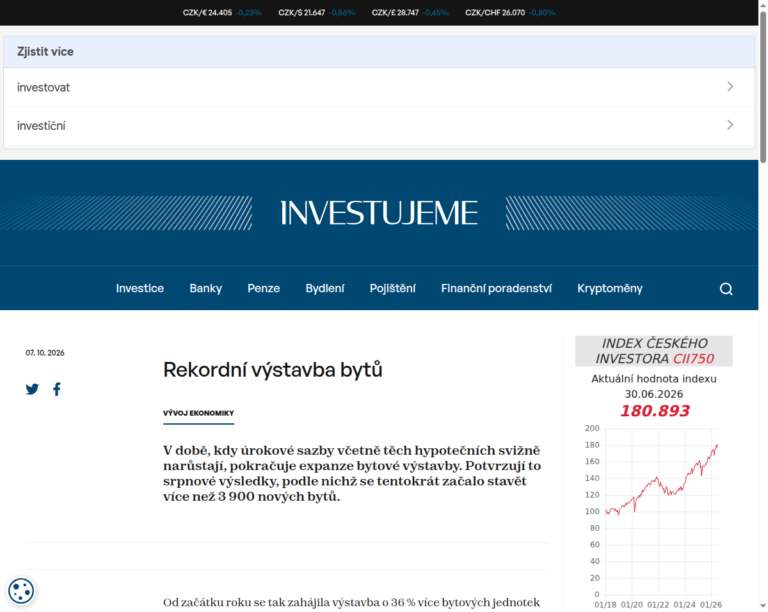Open the search magnifier icon
This screenshot has height=612, width=768.
pyautogui.click(x=726, y=289)
